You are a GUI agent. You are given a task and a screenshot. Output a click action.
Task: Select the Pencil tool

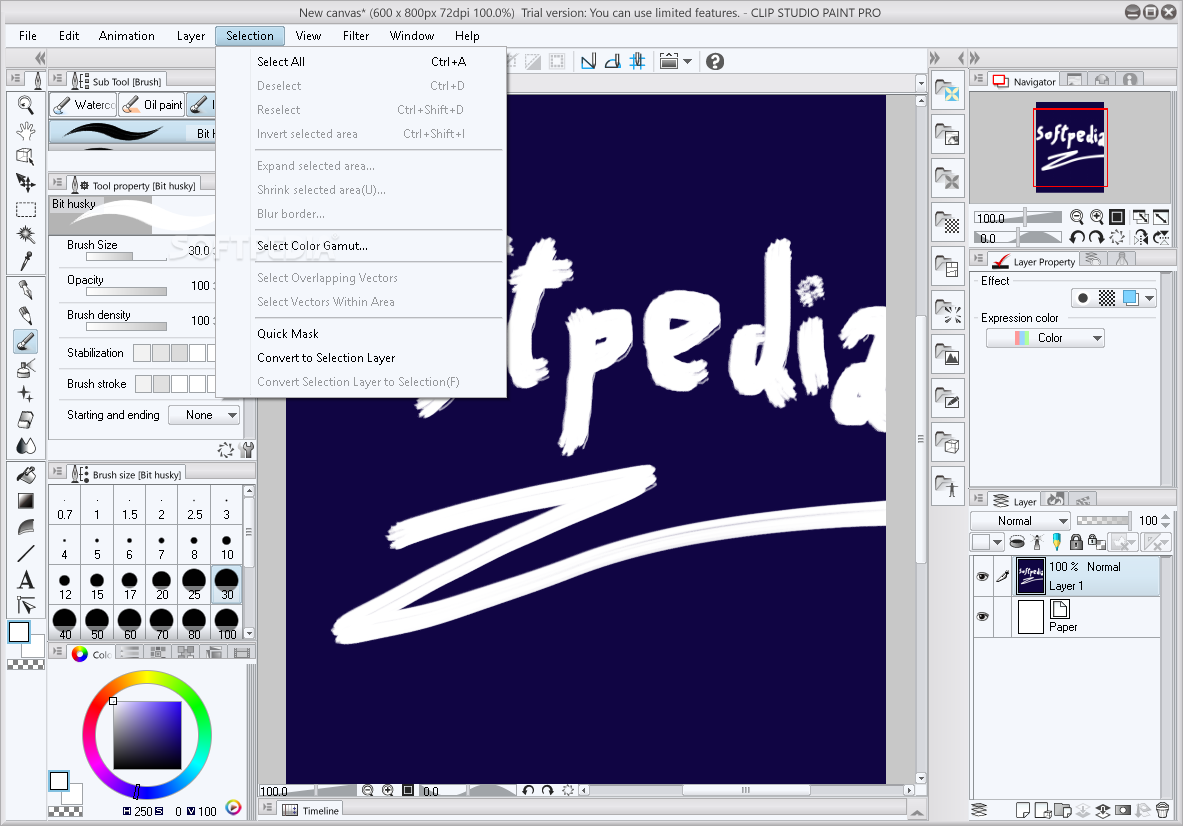pos(26,316)
